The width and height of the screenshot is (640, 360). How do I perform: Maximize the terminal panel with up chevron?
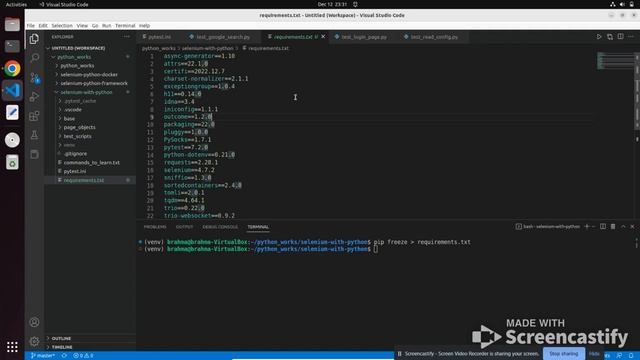(623, 227)
